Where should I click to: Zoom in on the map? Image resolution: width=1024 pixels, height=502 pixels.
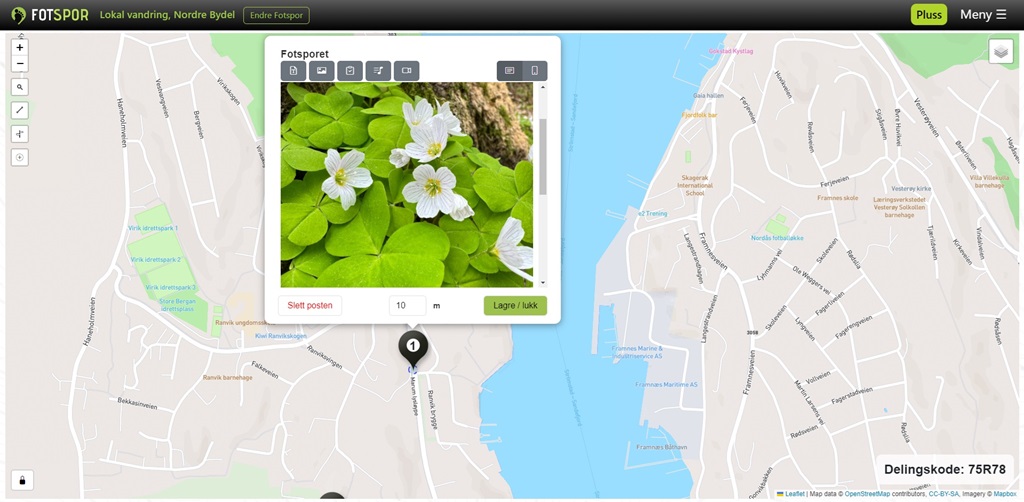20,48
